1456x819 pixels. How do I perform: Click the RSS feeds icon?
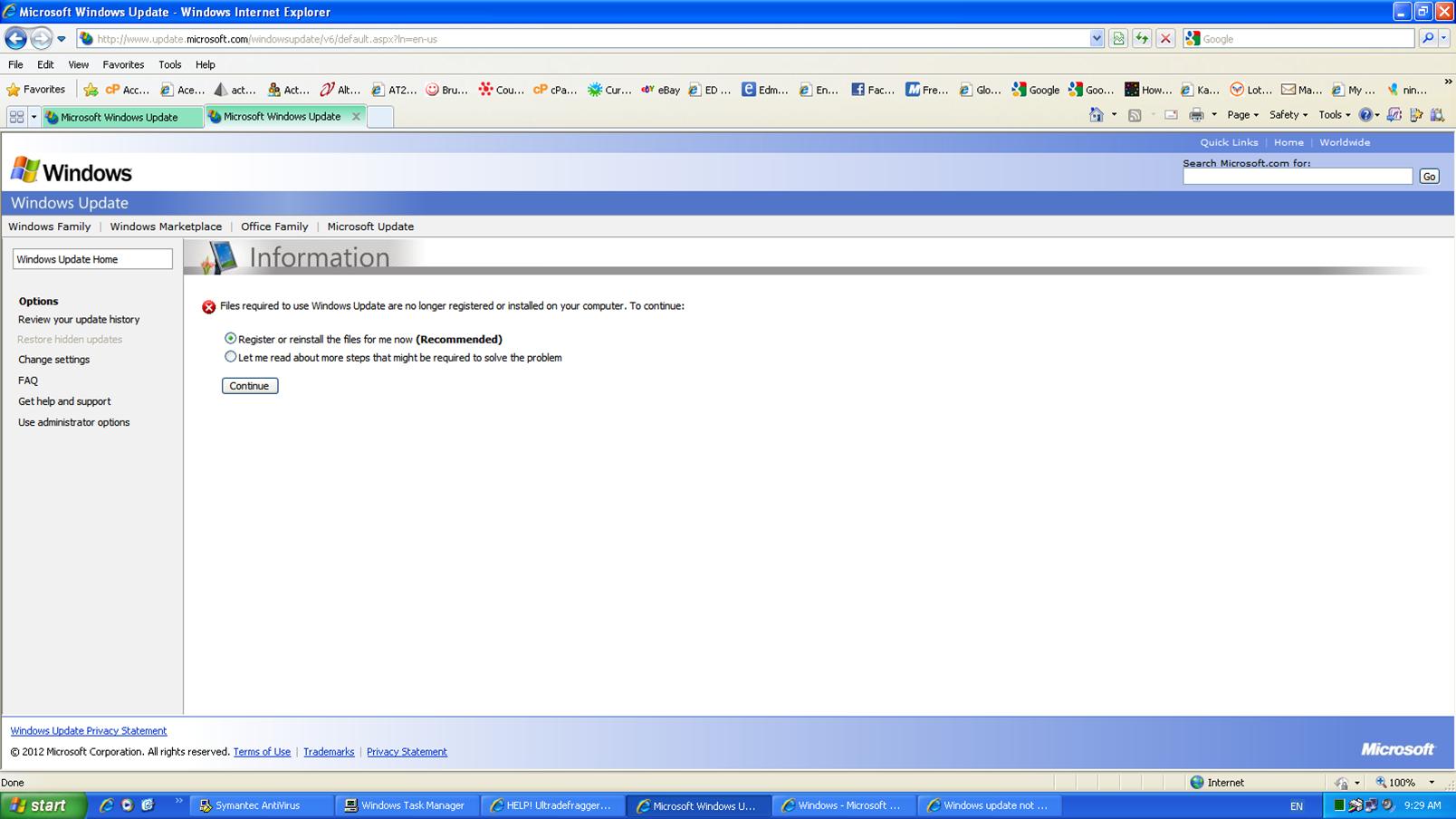[1135, 115]
